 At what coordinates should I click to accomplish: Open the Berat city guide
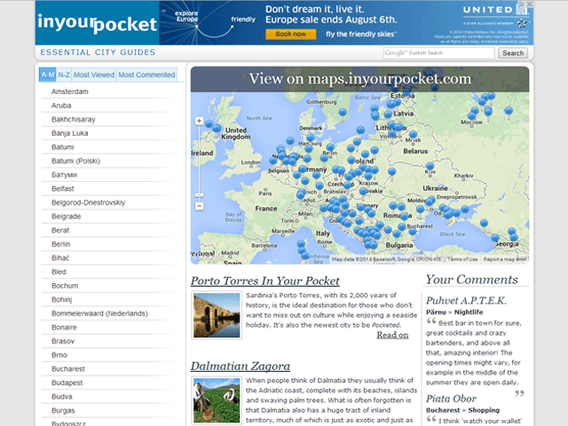pos(60,230)
